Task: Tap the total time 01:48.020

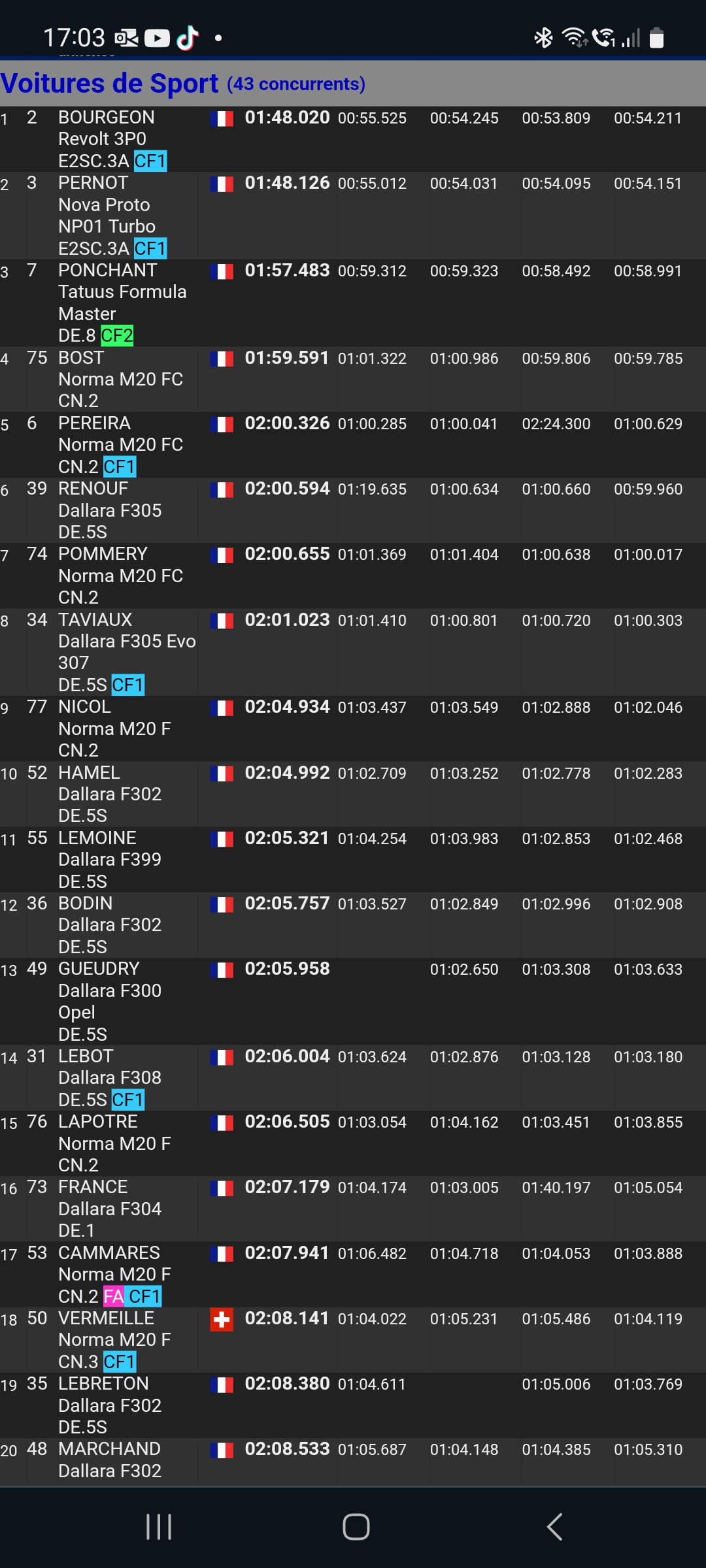Action: click(x=287, y=118)
